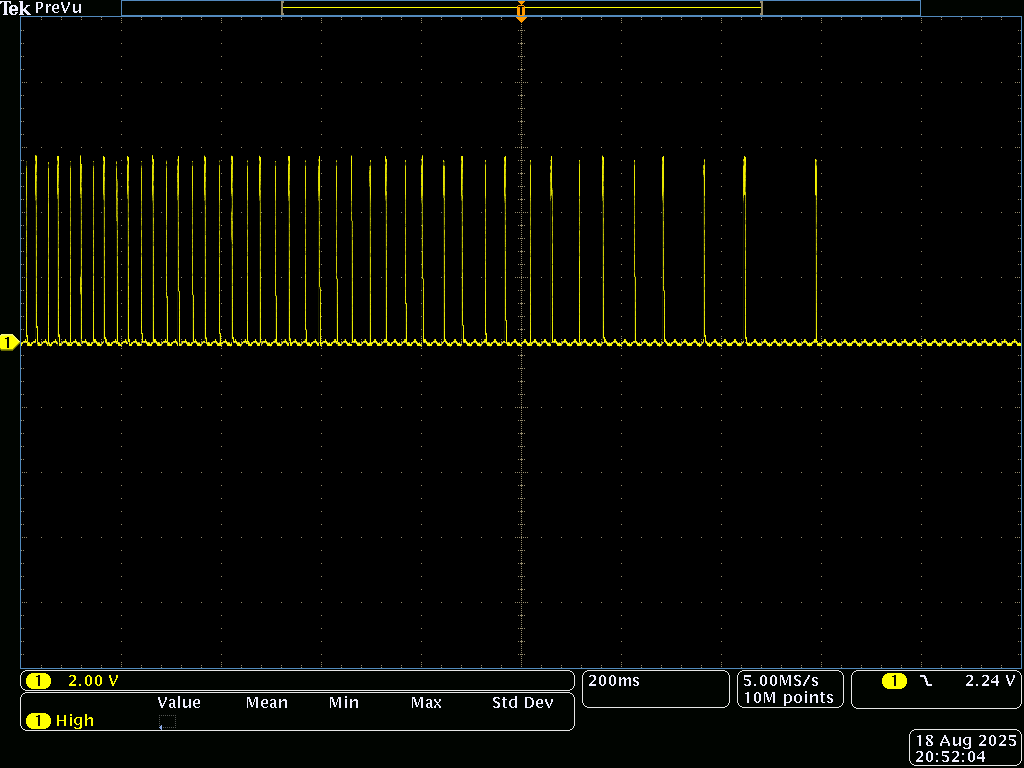
Task: Click the trigger source channel 1 badge
Action: click(894, 681)
